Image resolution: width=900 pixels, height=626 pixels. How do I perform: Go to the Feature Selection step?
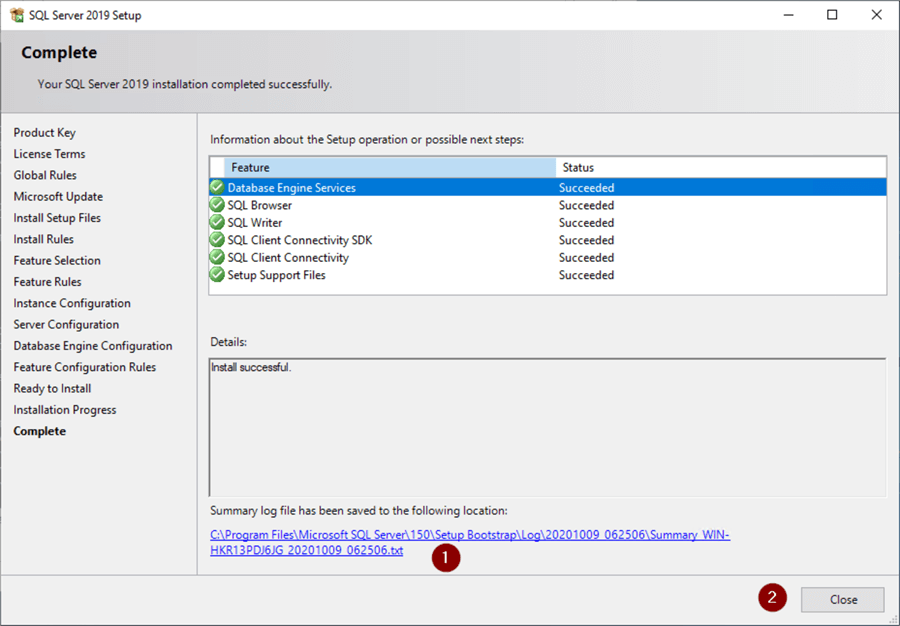pos(57,260)
